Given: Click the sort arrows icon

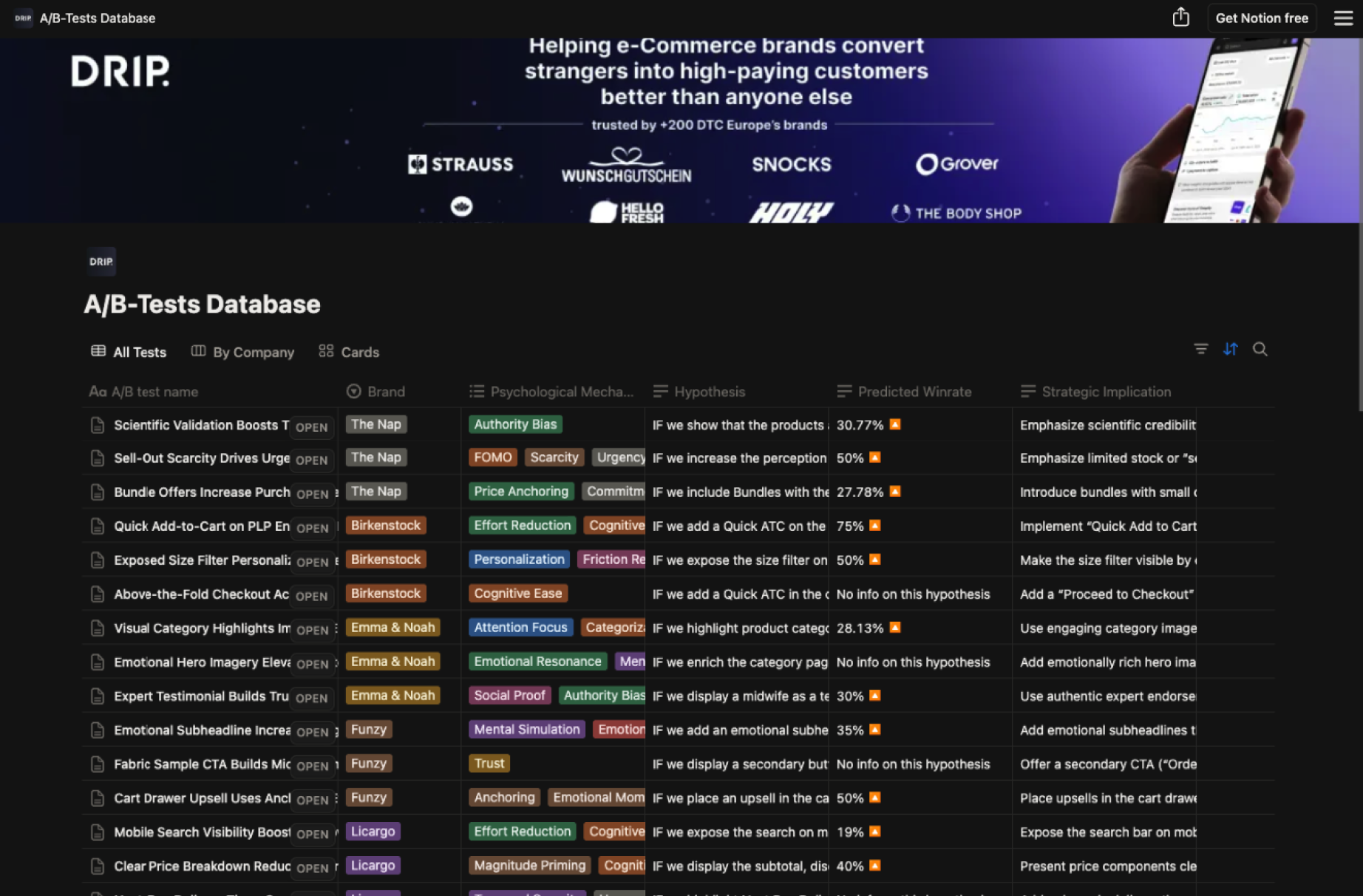Looking at the screenshot, I should tap(1230, 349).
